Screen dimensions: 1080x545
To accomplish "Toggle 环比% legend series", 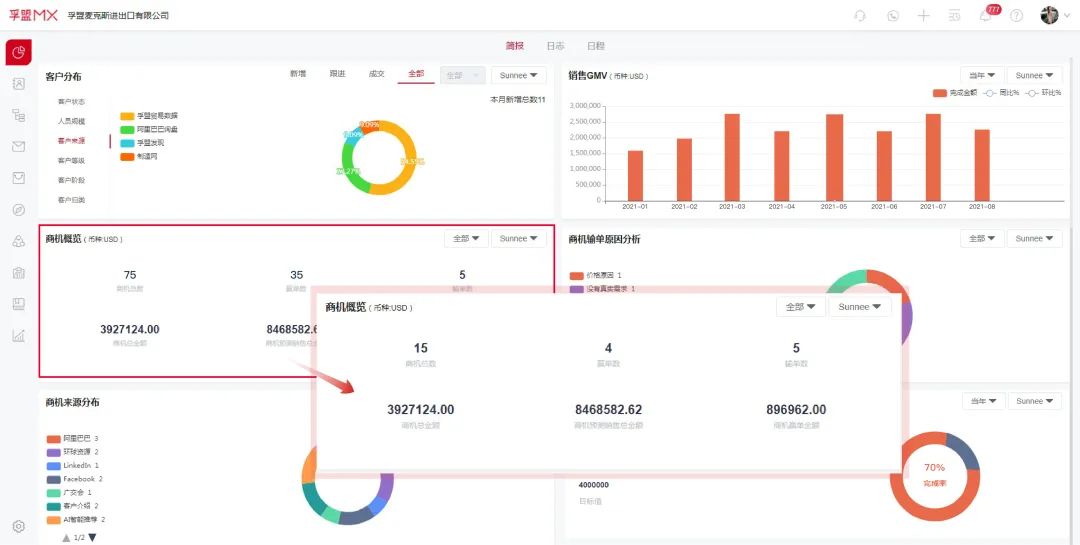I will tap(1043, 92).
